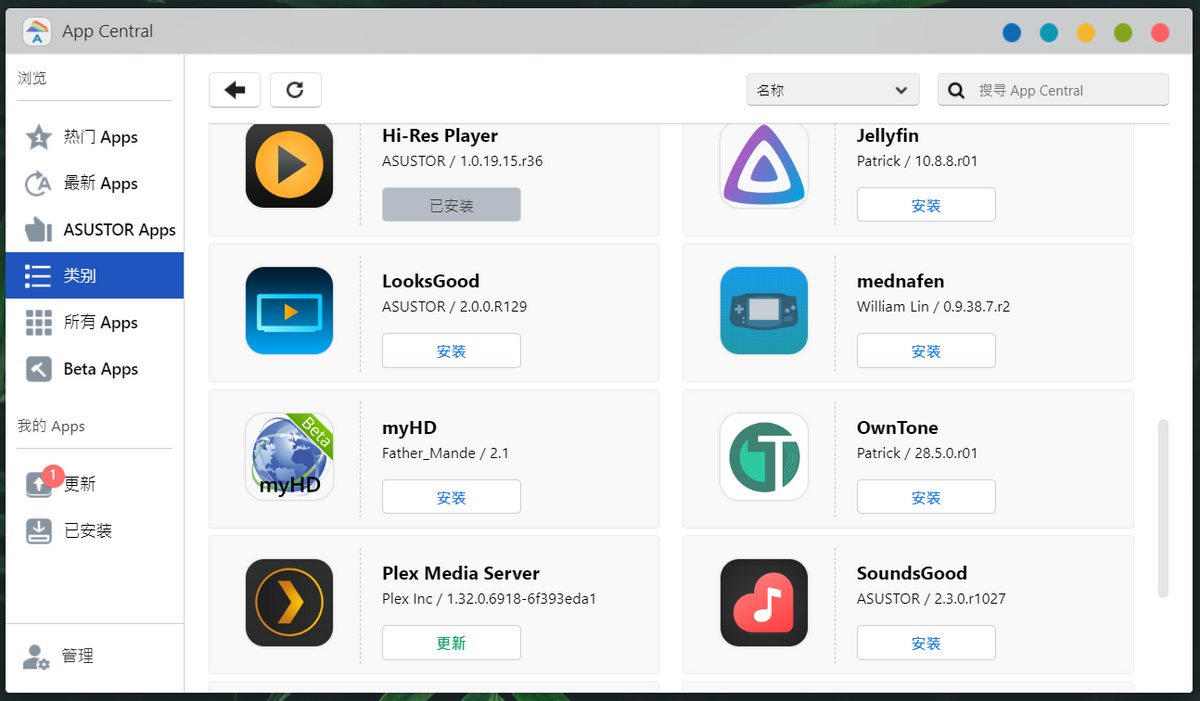Open the myHD app icon
1200x701 pixels.
point(289,456)
